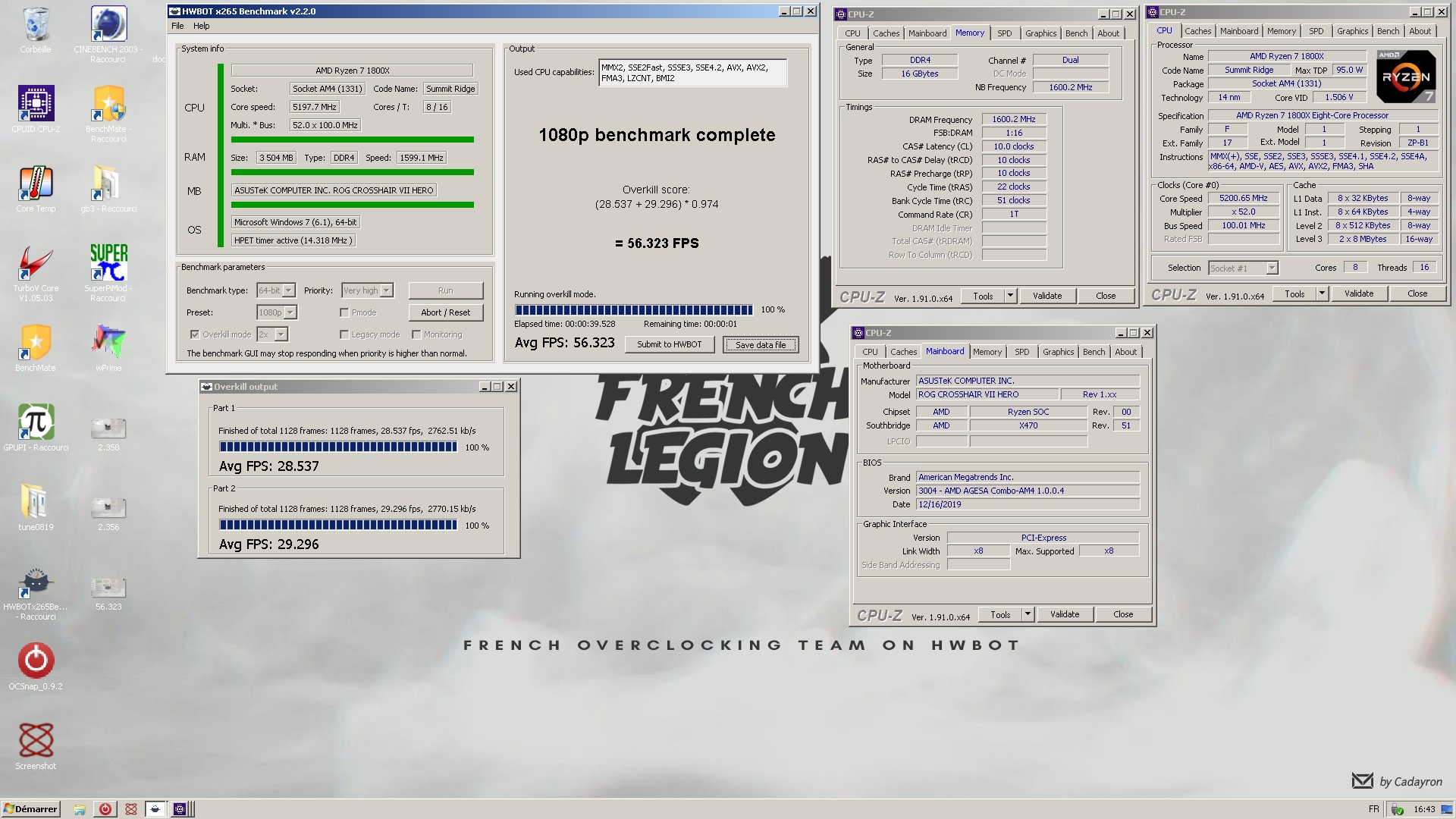Switch to SPD tab in Memory CPU-Z window
The image size is (1456, 819).
[1004, 33]
